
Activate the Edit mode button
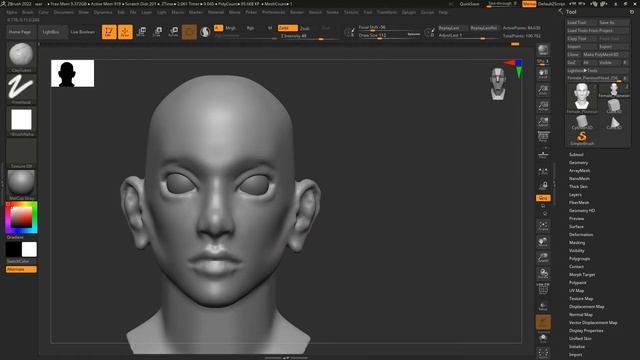pyautogui.click(x=109, y=32)
